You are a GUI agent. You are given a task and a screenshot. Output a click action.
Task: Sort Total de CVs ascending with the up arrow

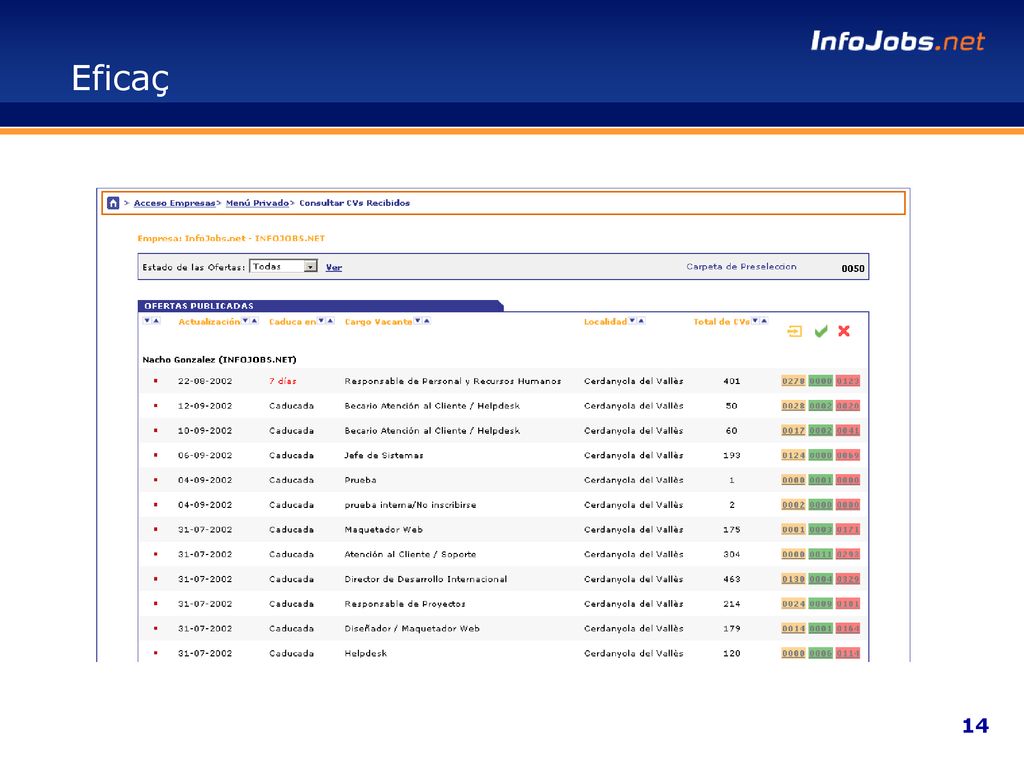pyautogui.click(x=764, y=321)
